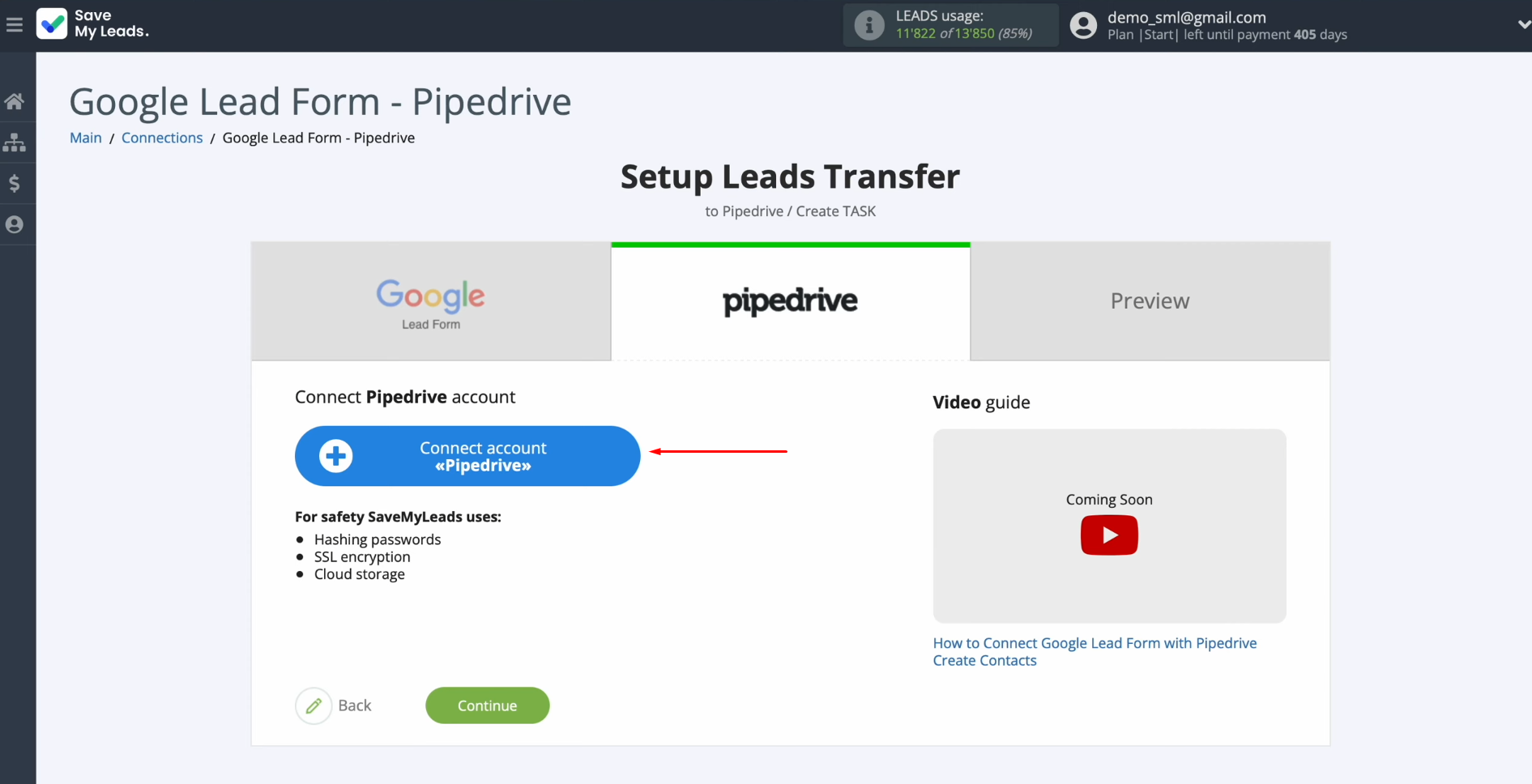1532x784 pixels.
Task: Open the Billing dollar sidebar icon
Action: tap(15, 184)
